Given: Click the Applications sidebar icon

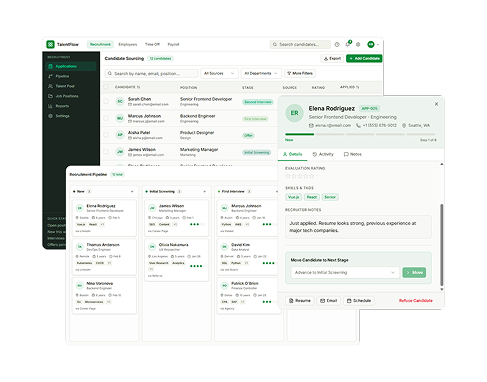Looking at the screenshot, I should (x=50, y=66).
